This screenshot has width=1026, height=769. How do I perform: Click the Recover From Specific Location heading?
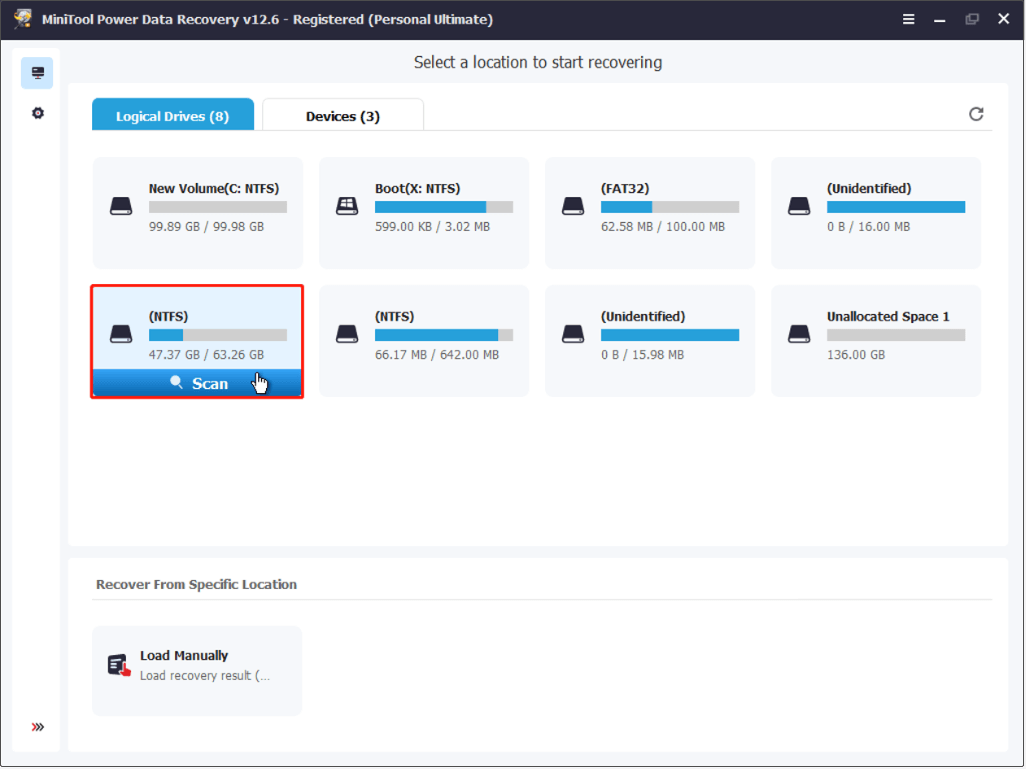[x=196, y=584]
